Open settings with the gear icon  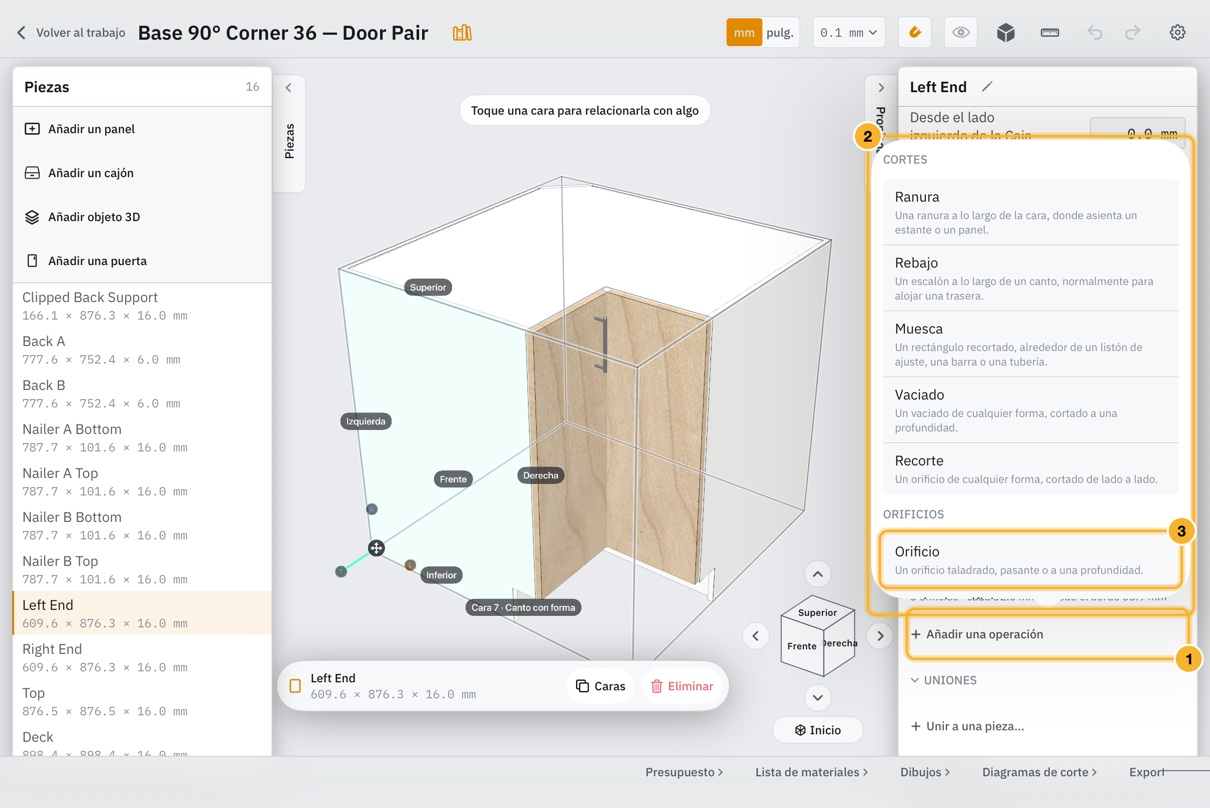point(1178,33)
